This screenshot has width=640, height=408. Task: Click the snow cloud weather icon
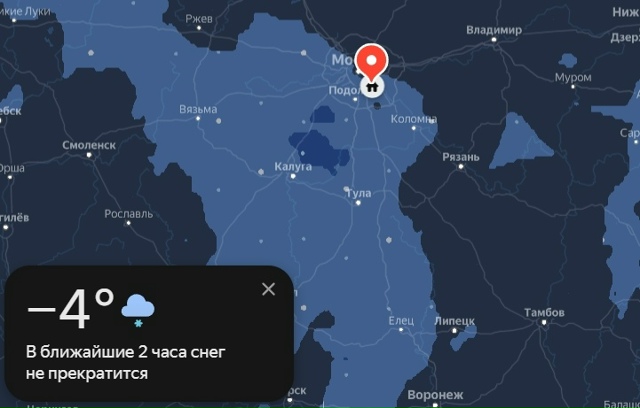[138, 311]
